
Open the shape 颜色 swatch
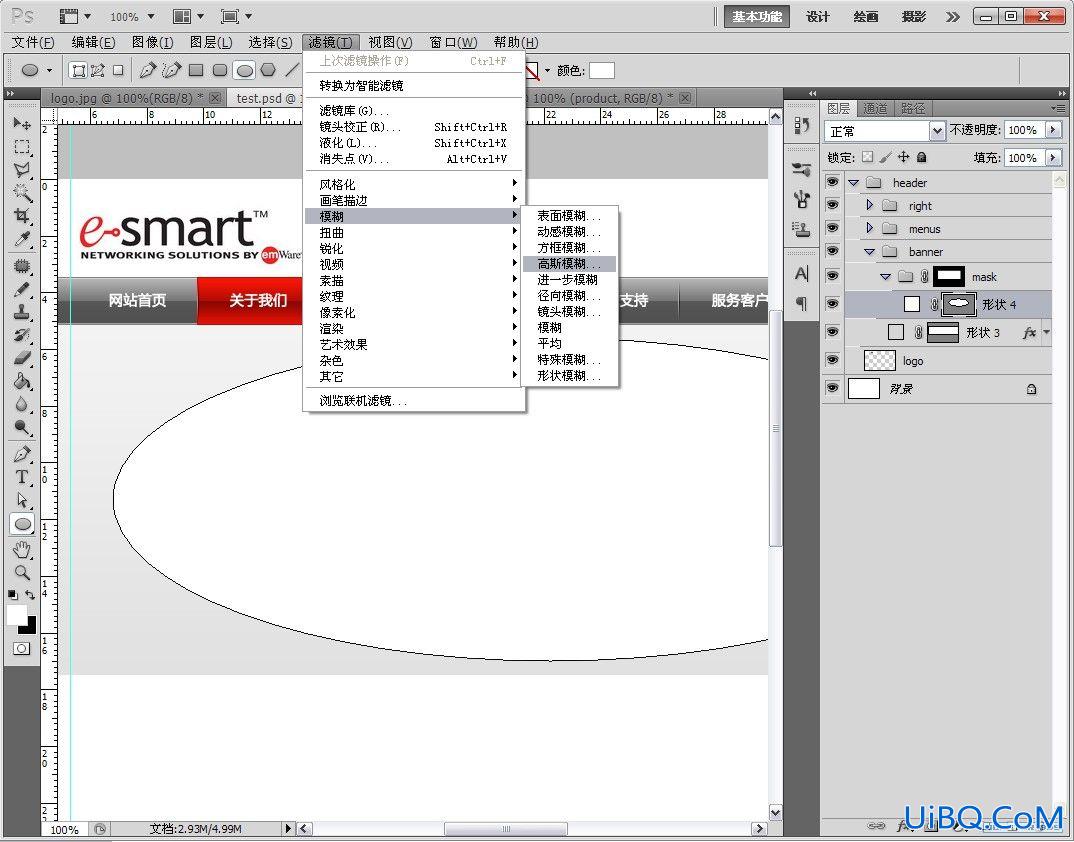pyautogui.click(x=601, y=70)
